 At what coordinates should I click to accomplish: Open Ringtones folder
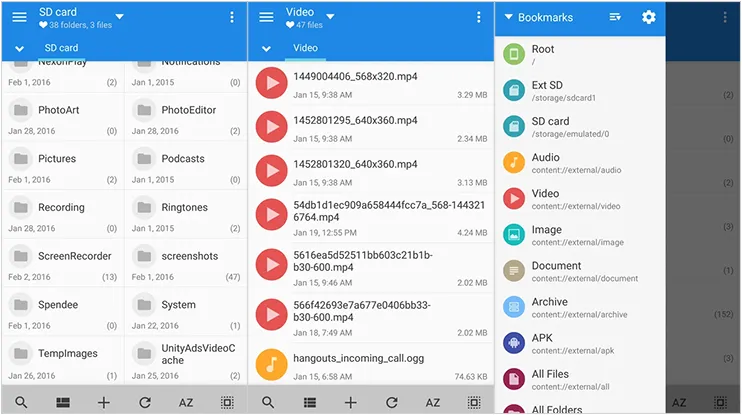[186, 215]
